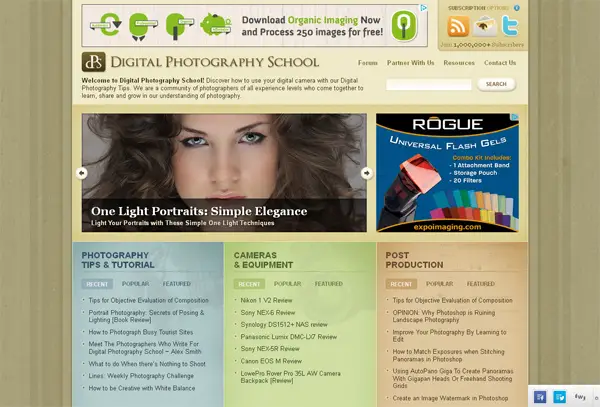Click the Twitter share icon in bottom bar
Image resolution: width=600 pixels, height=407 pixels.
560,397
